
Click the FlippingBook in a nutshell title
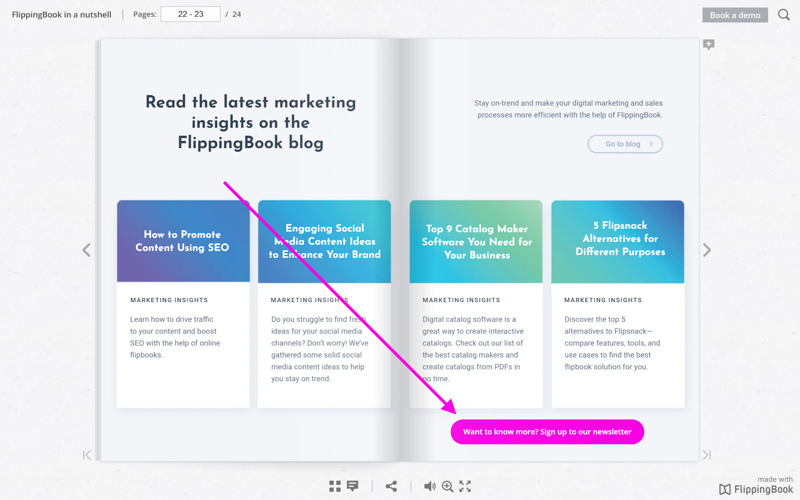tap(61, 15)
